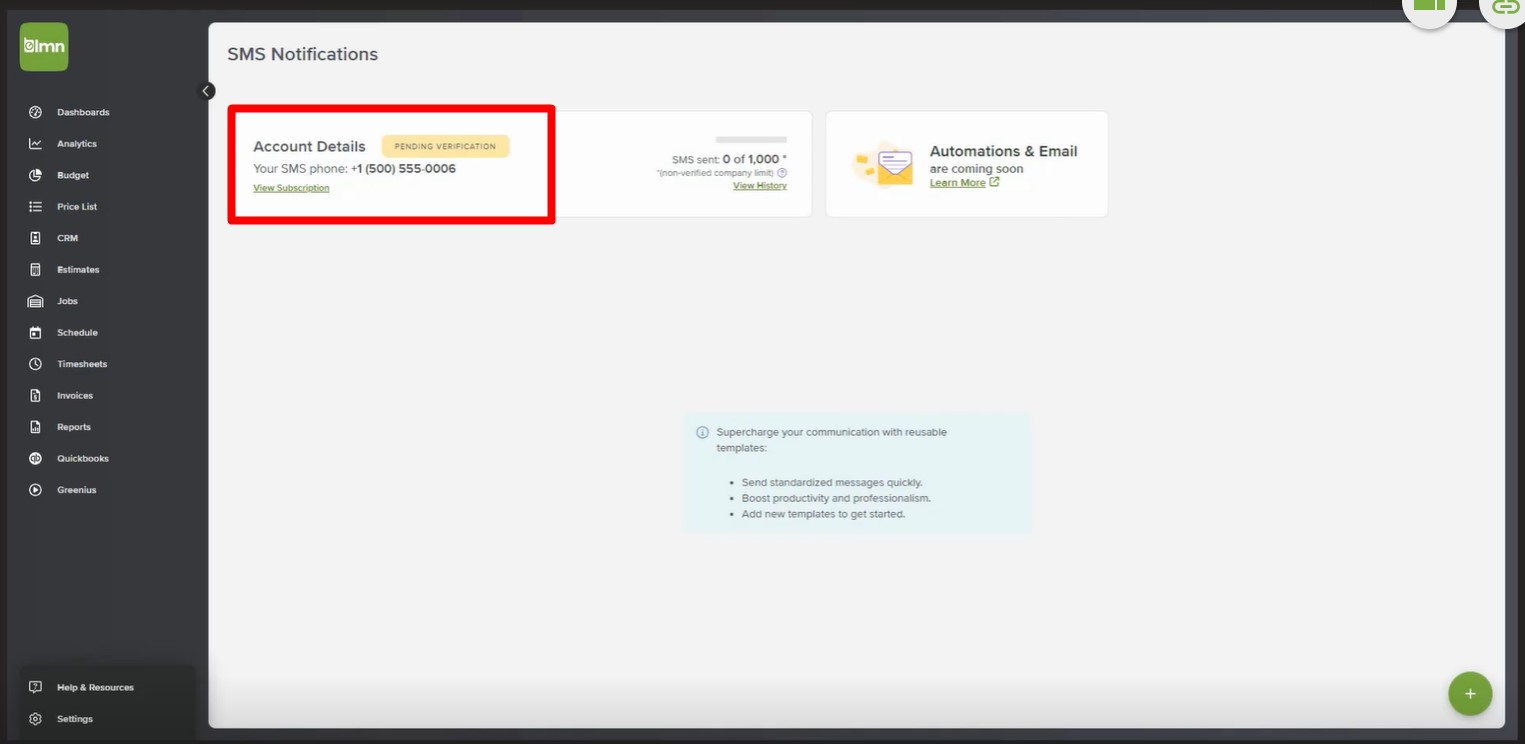Click the Jobs garage icon
This screenshot has width=1525, height=744.
coord(35,301)
